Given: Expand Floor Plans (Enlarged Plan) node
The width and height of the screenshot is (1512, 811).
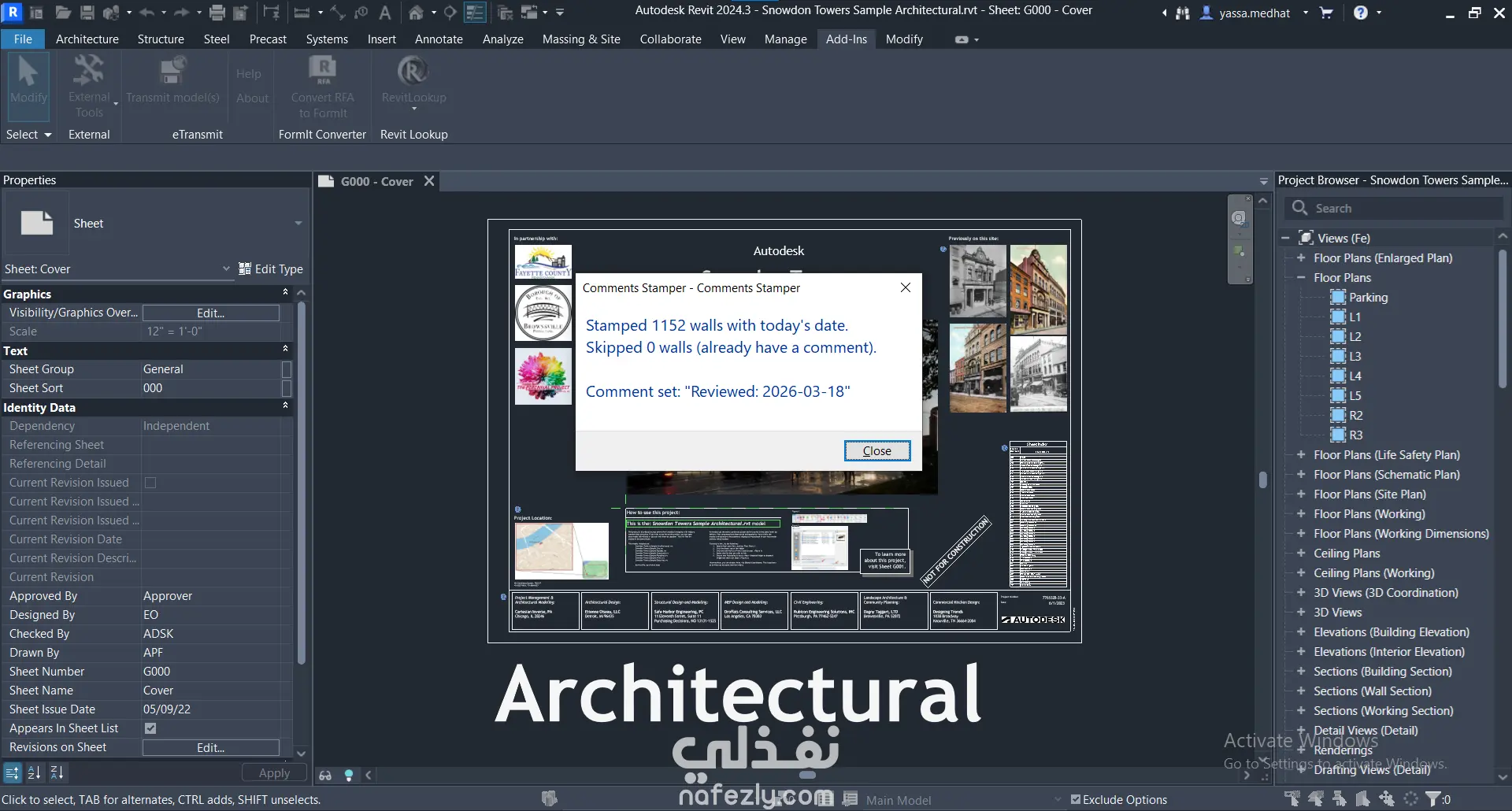Looking at the screenshot, I should pyautogui.click(x=1301, y=257).
